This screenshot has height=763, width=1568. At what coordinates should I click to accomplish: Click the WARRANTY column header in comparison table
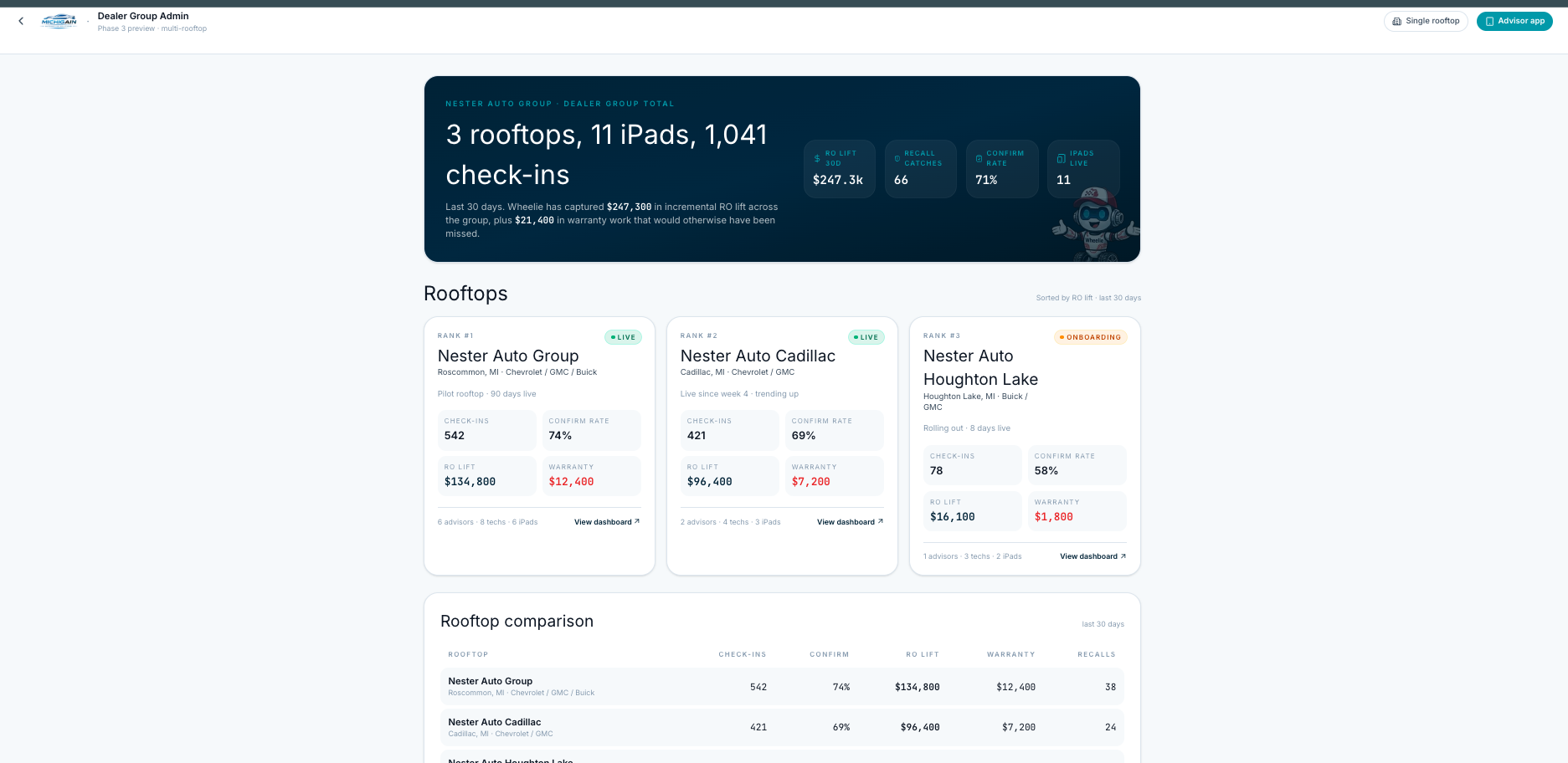[1011, 654]
